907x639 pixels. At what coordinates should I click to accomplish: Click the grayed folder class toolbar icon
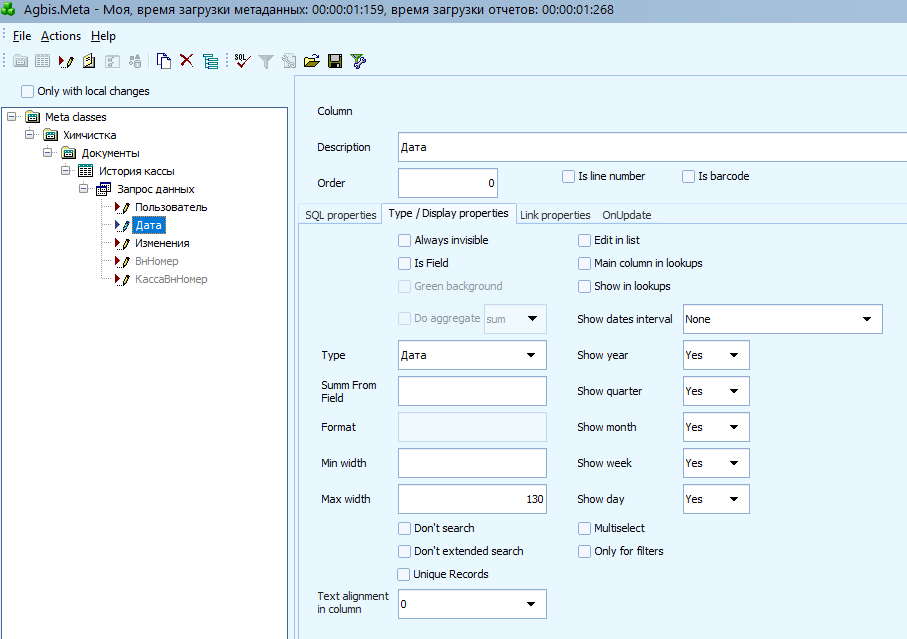pyautogui.click(x=20, y=61)
